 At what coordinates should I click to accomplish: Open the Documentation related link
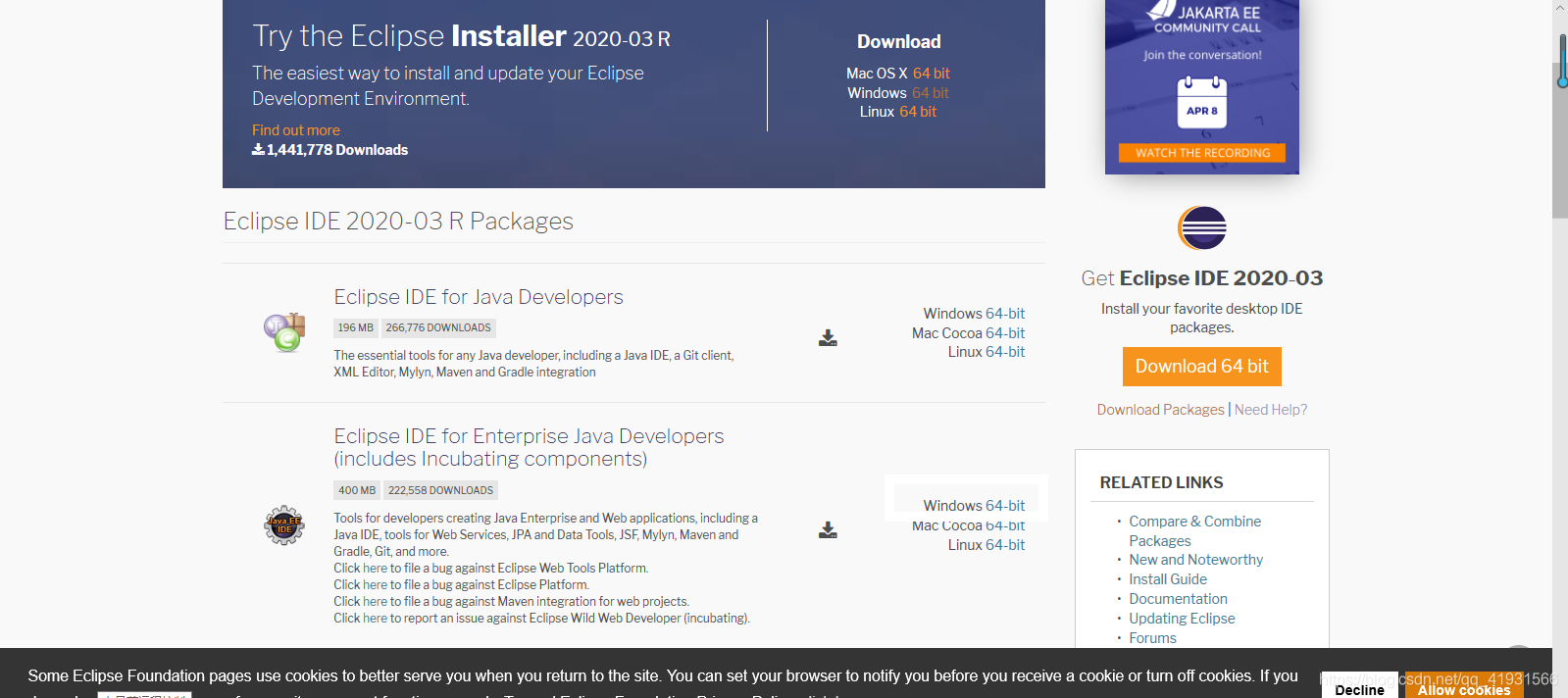pos(1178,599)
